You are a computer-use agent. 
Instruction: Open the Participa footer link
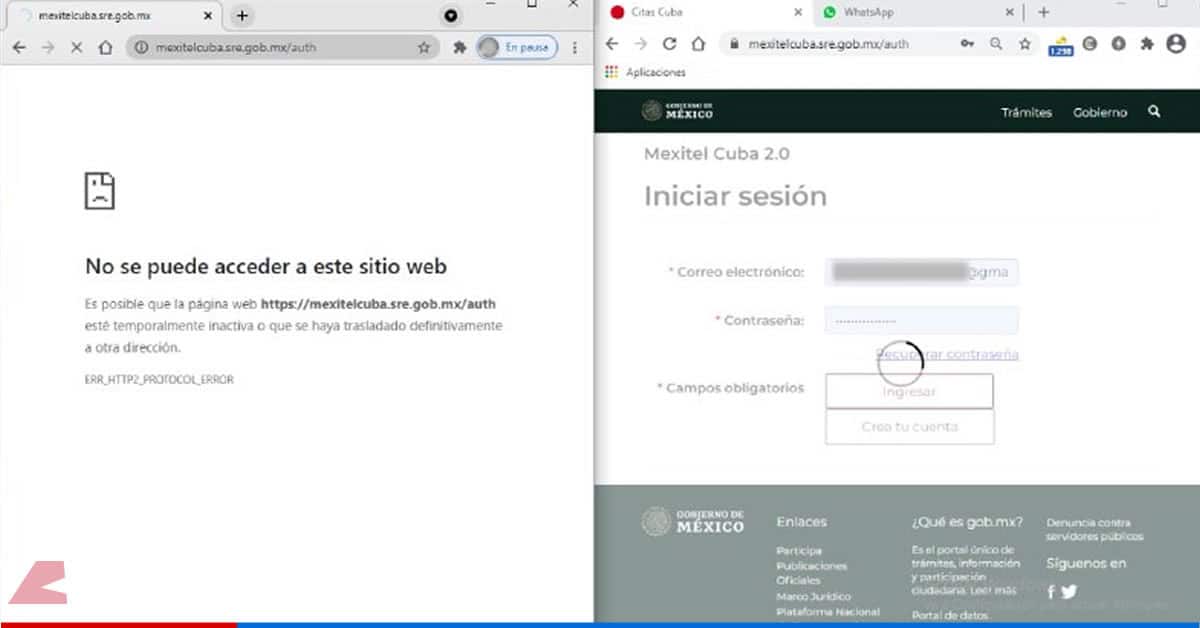[x=799, y=551]
